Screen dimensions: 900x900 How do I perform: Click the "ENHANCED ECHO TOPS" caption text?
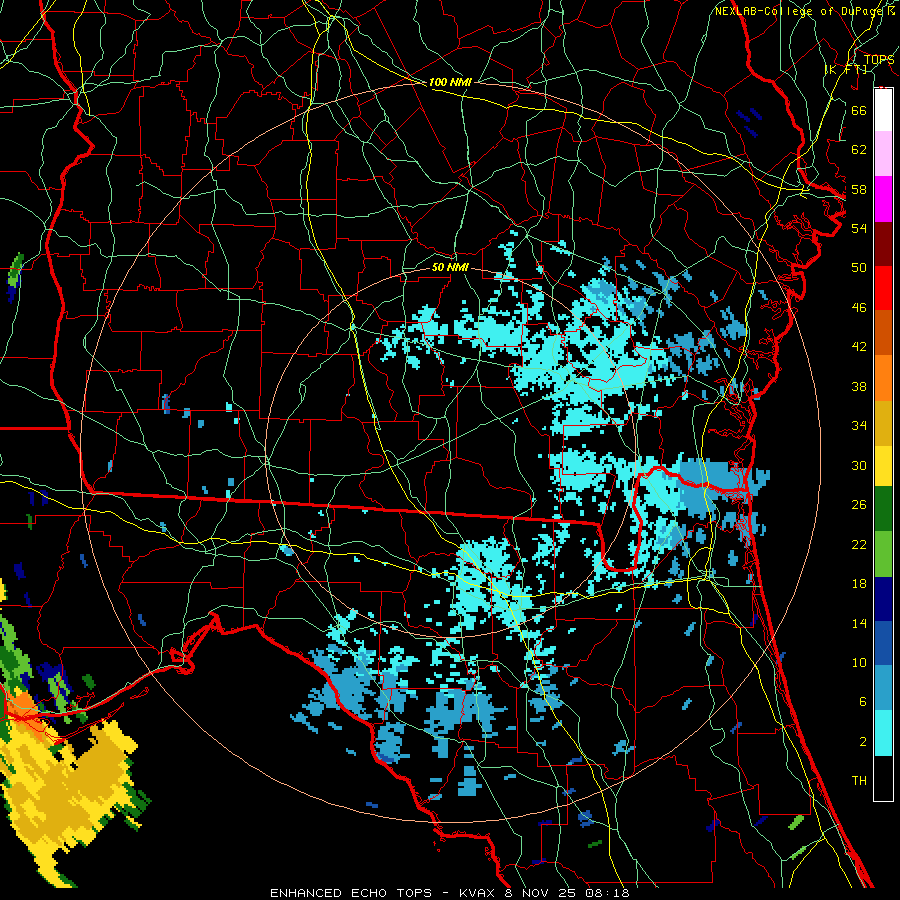[350, 893]
